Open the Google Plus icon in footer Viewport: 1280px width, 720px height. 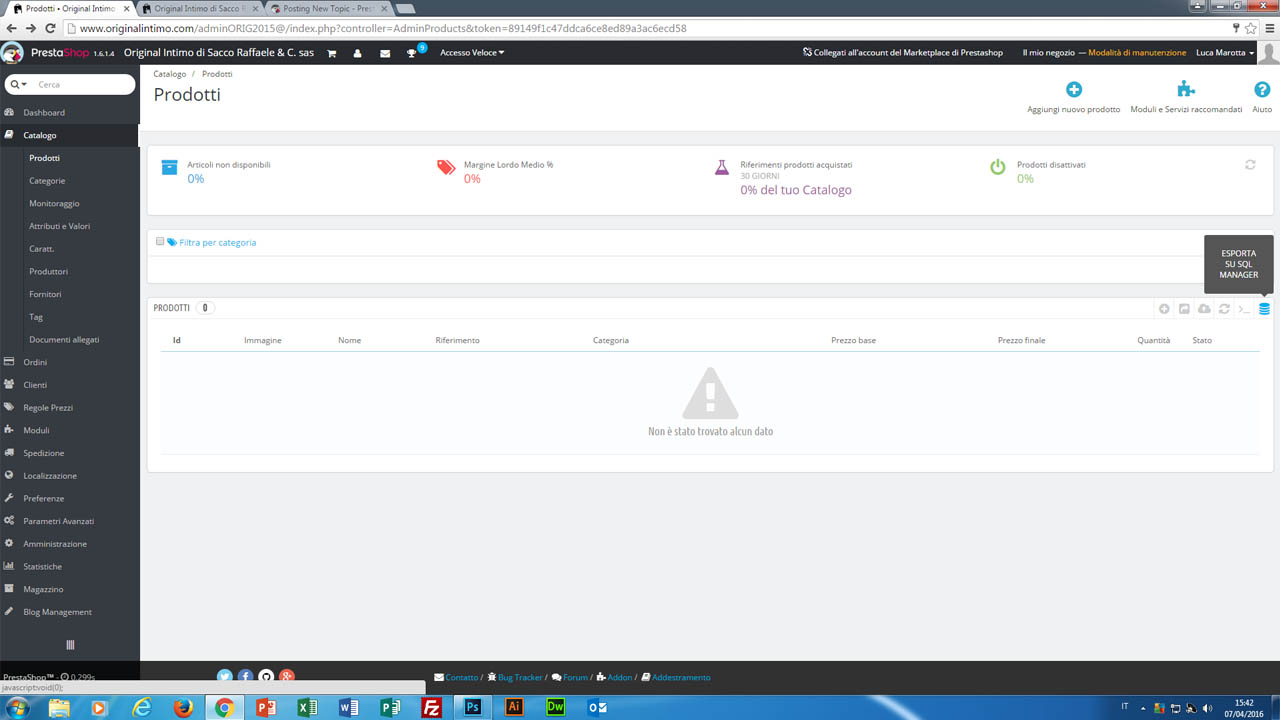pos(287,677)
